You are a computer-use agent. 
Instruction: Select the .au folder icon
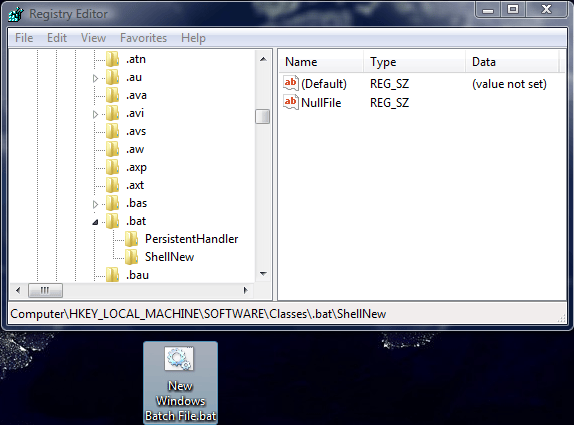(112, 77)
